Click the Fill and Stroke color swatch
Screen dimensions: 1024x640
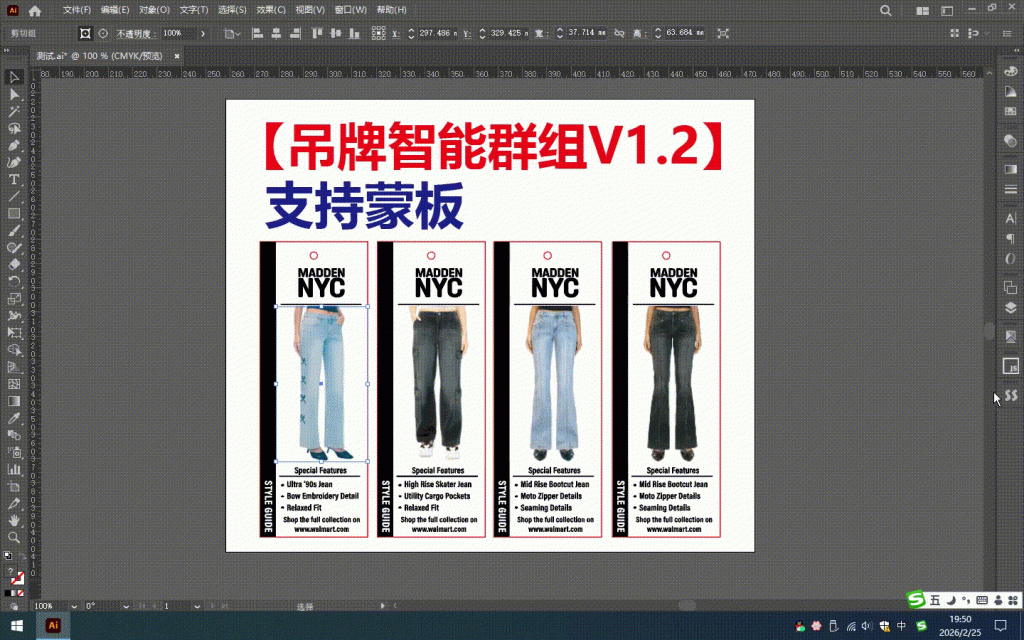point(16,577)
